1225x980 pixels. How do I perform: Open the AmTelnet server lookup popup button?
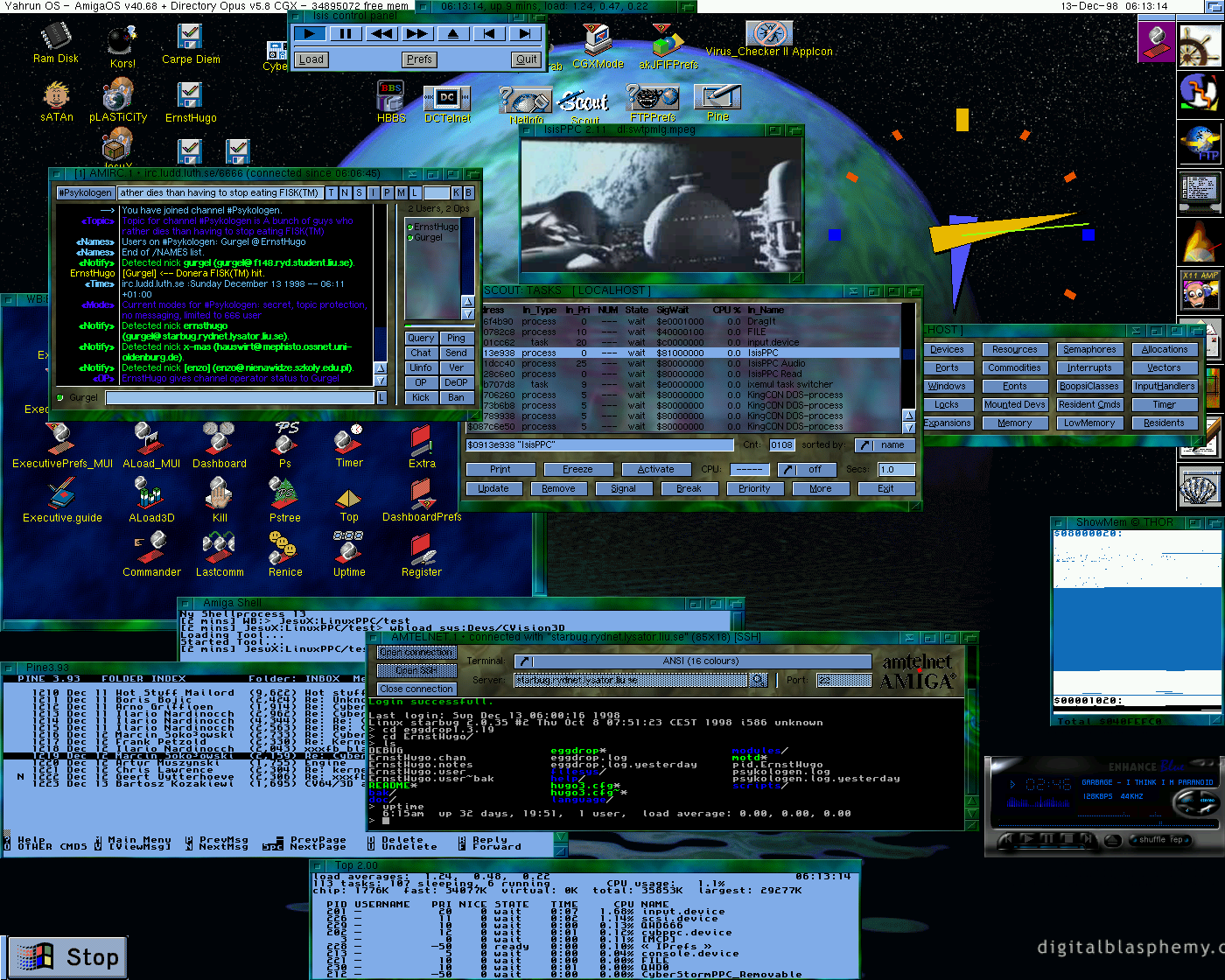point(759,680)
